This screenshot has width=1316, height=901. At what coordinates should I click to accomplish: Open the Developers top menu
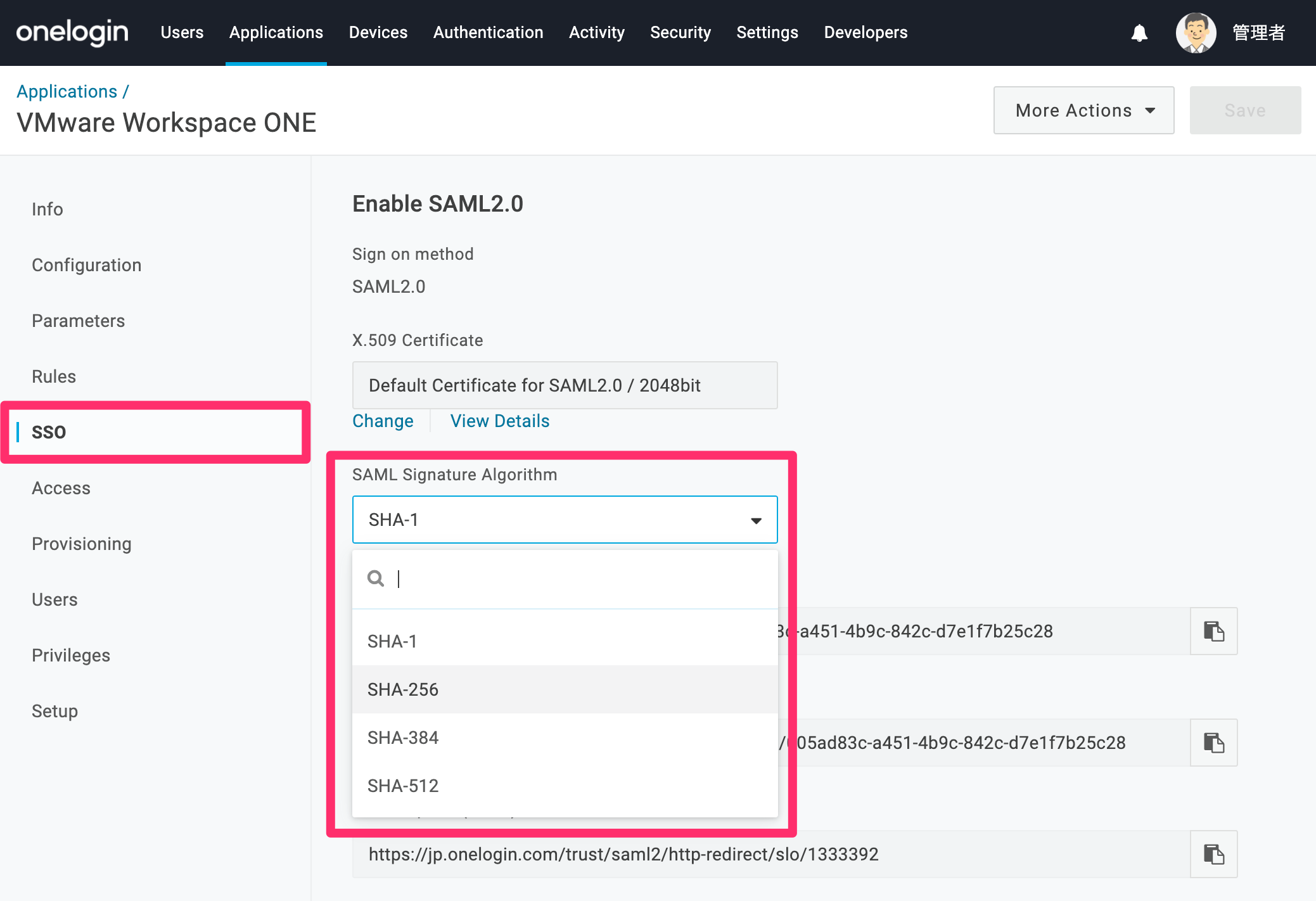(x=866, y=32)
